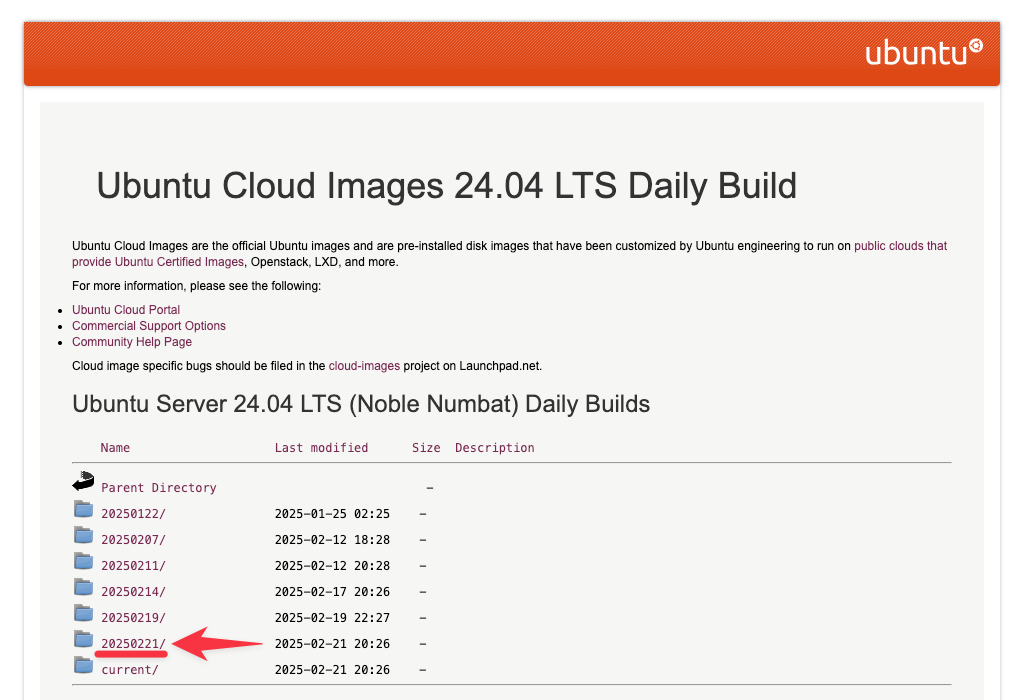
Task: Click the 2025-02-19 22:27 modified date
Action: point(332,618)
